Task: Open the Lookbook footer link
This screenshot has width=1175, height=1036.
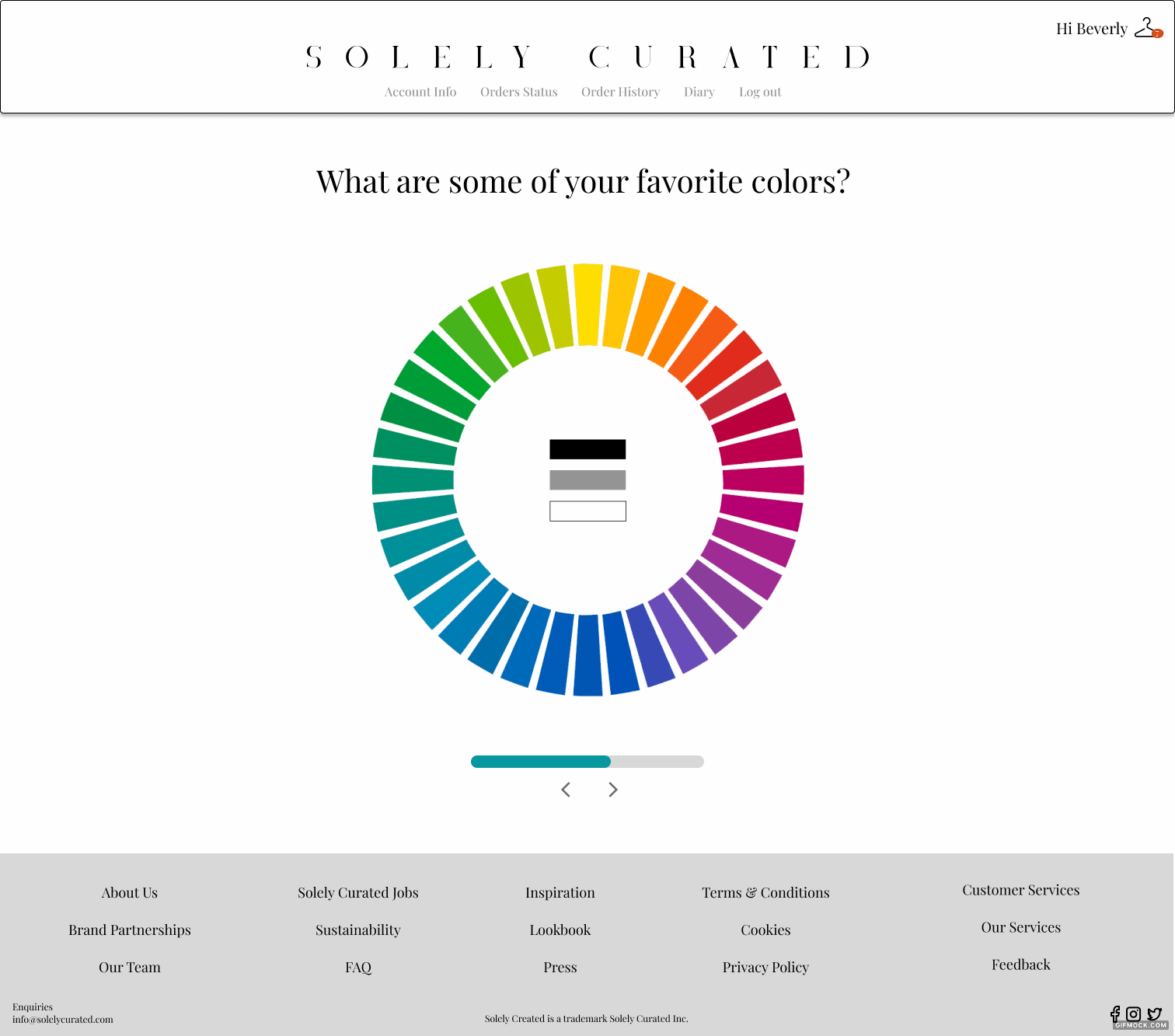Action: point(560,930)
